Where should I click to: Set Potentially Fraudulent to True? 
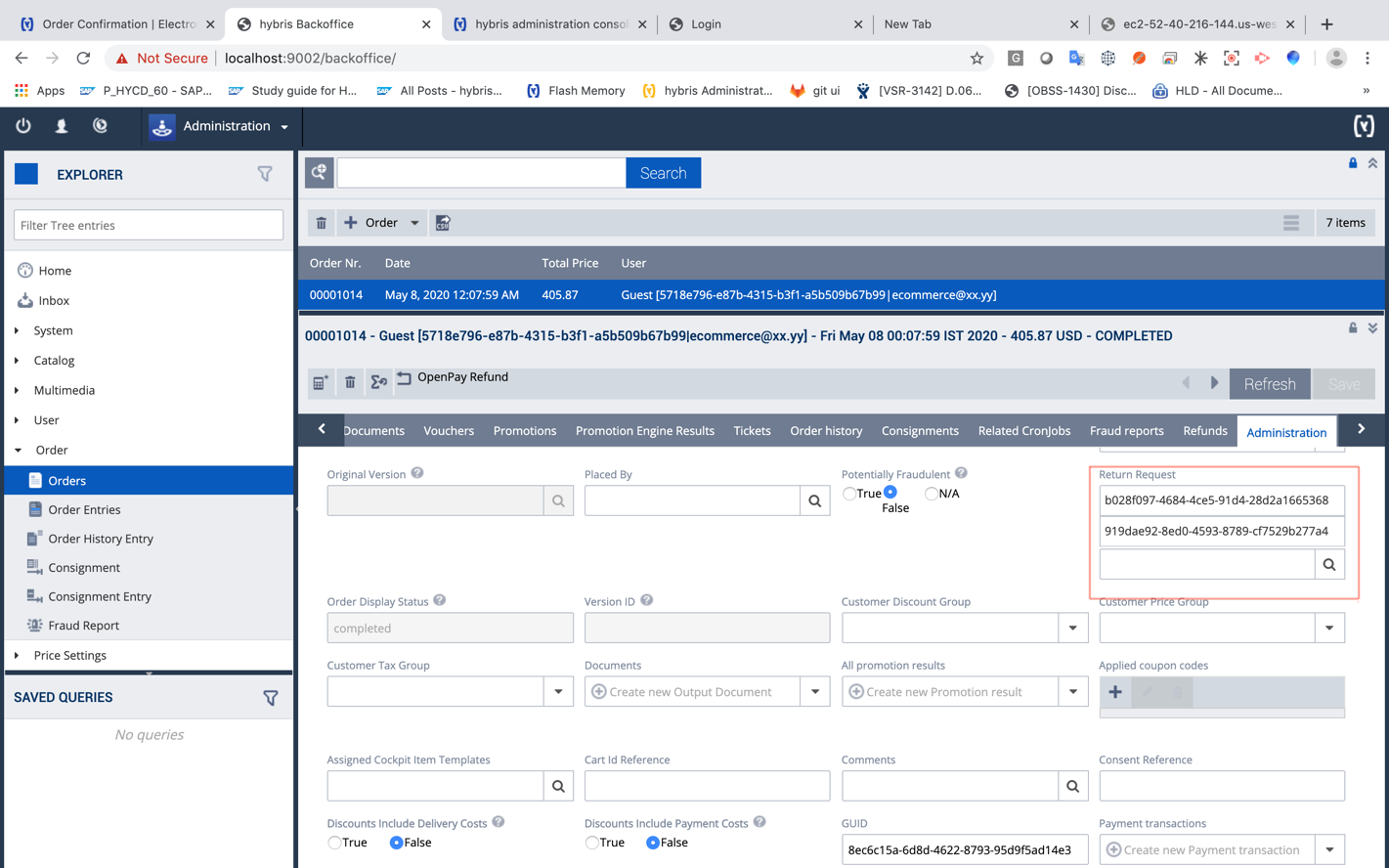(x=849, y=494)
